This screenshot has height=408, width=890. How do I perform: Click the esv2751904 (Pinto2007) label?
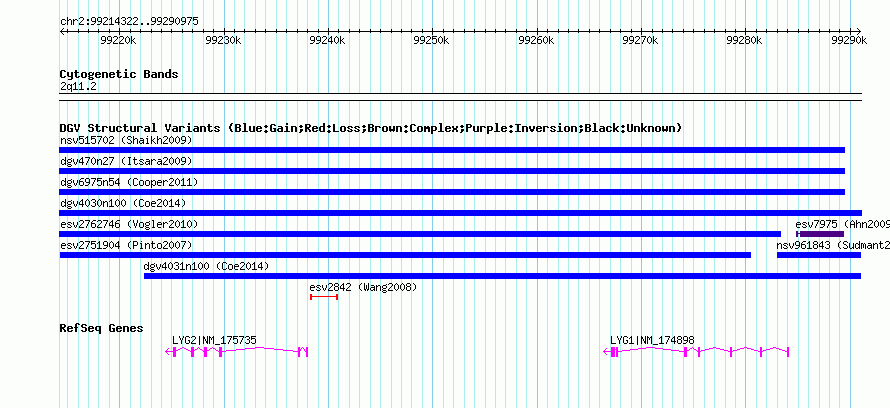click(126, 245)
